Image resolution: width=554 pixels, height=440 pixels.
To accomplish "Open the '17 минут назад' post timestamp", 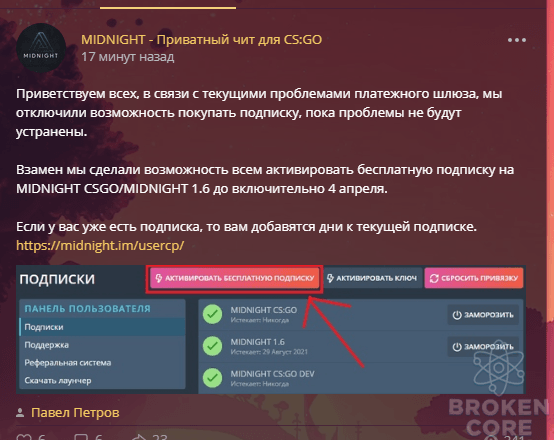I will 128,57.
